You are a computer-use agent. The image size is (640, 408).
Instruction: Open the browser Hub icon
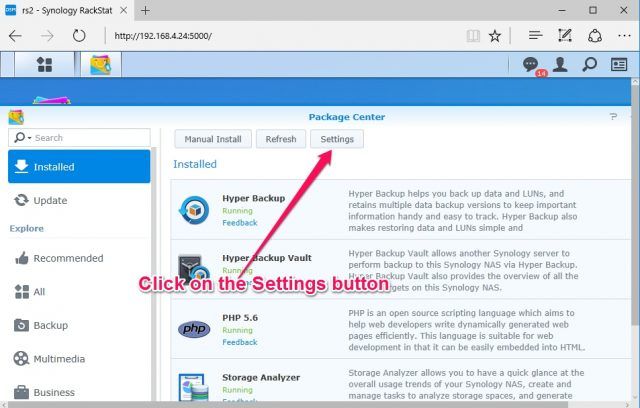[535, 36]
